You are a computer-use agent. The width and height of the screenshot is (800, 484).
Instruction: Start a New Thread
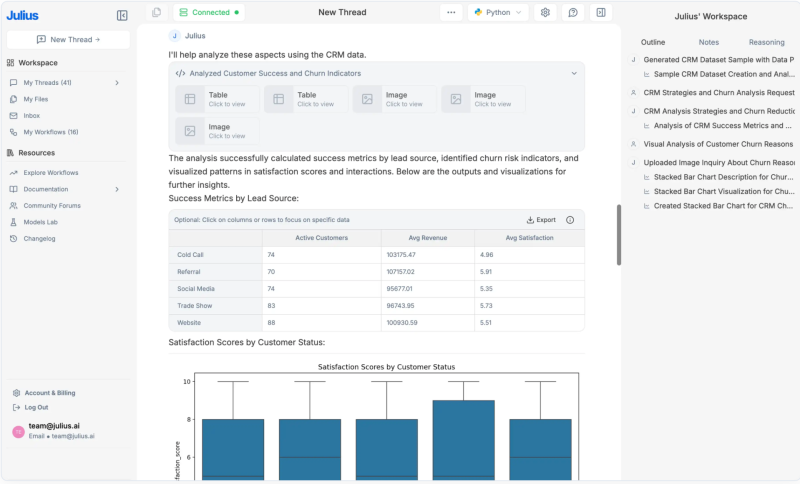click(68, 39)
